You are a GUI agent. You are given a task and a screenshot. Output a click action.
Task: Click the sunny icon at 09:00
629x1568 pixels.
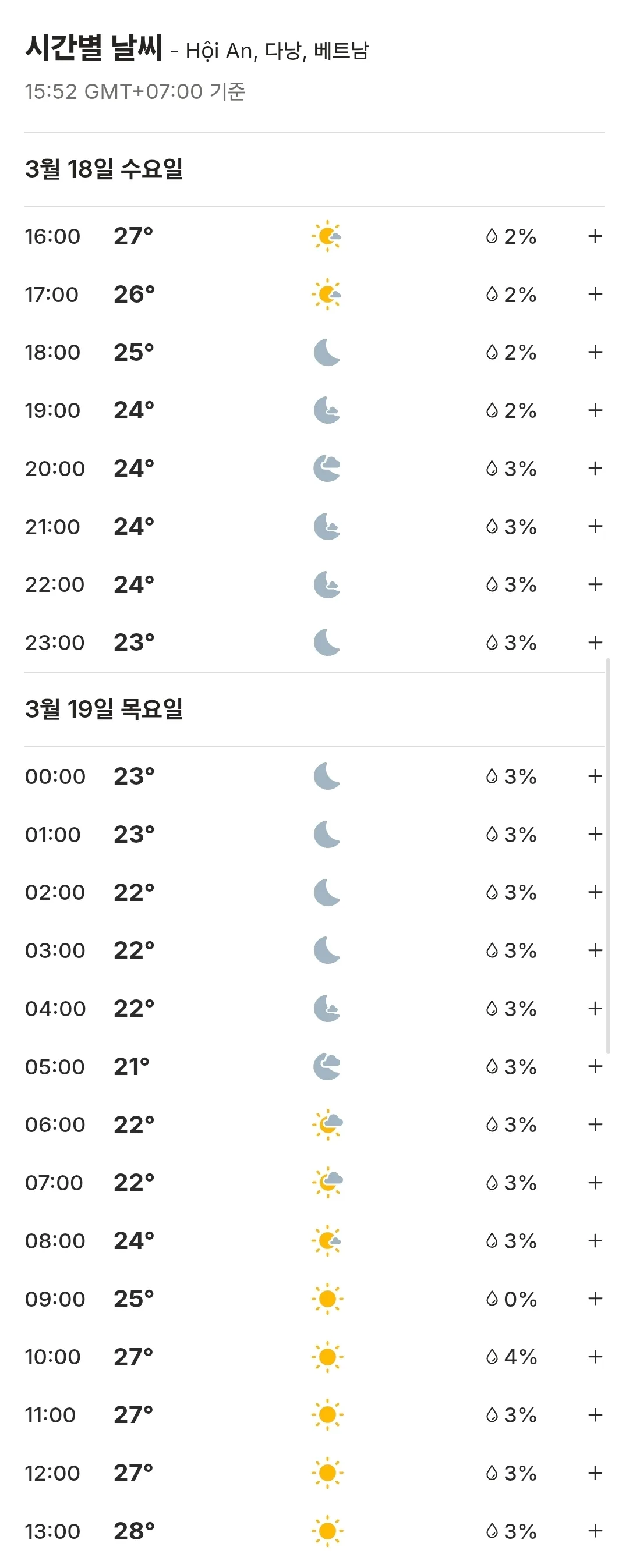[327, 1299]
